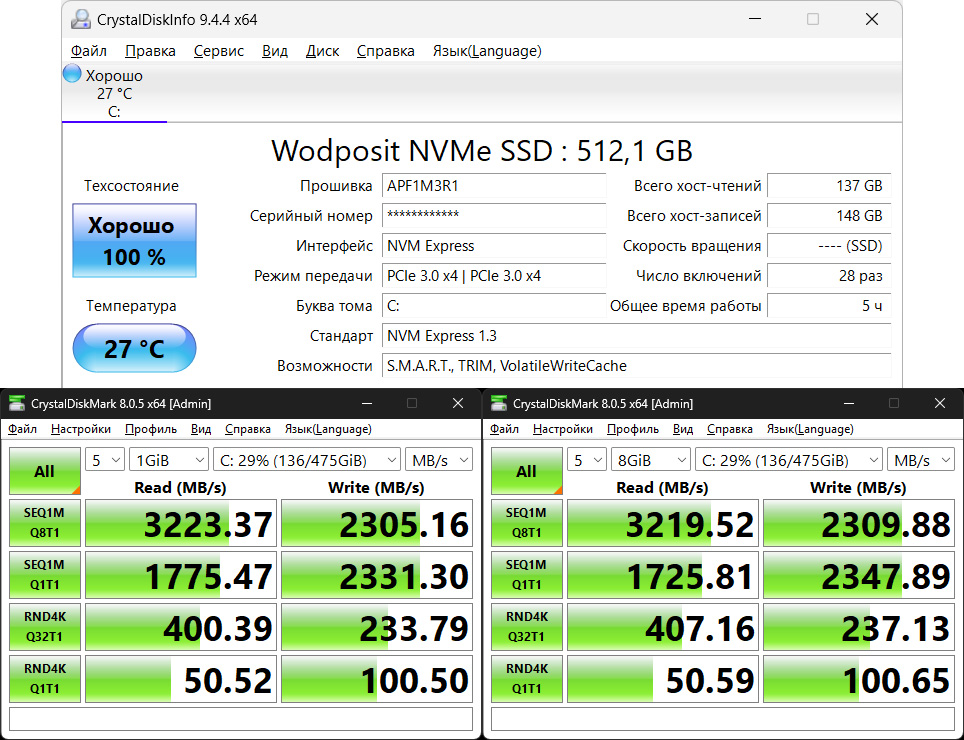Run RND4K Q32T1 test in left window
The image size is (964, 740).
tap(44, 627)
